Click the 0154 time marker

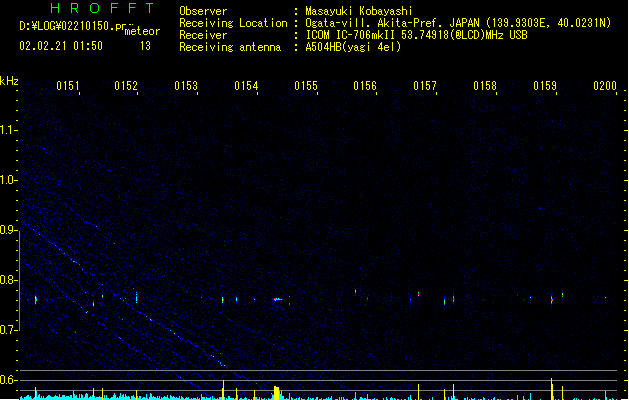pyautogui.click(x=246, y=86)
